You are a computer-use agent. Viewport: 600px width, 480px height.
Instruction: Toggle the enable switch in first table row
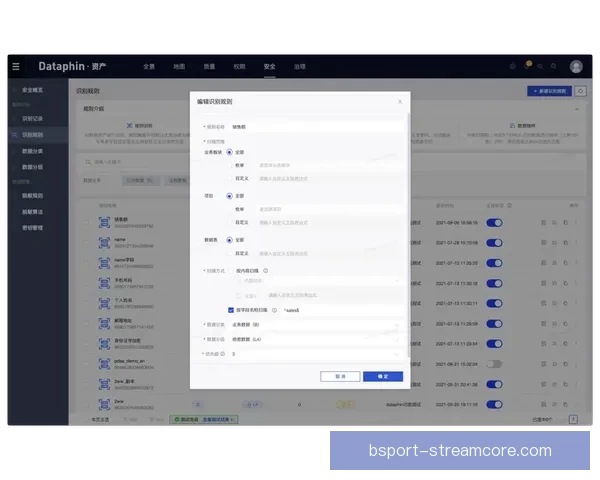click(494, 224)
